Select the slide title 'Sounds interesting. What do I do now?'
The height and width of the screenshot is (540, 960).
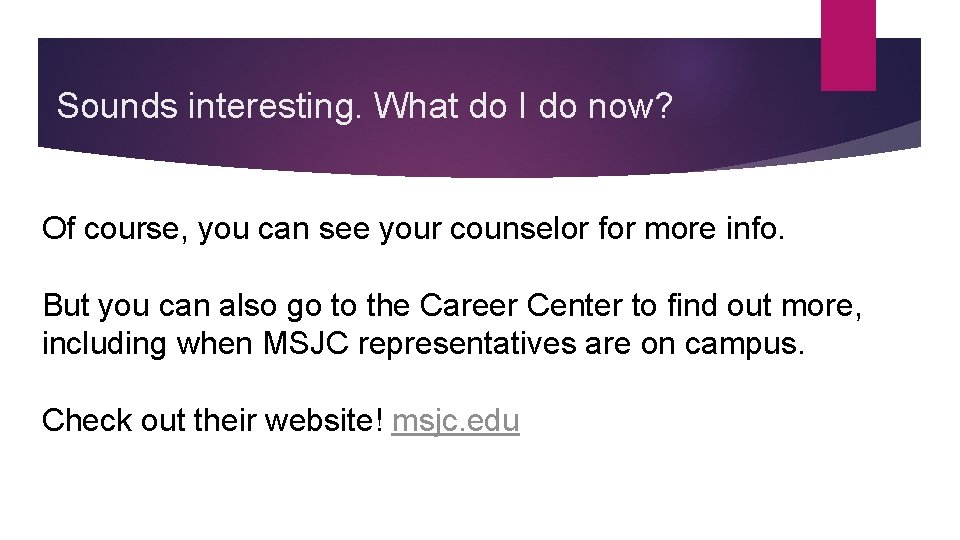(365, 106)
